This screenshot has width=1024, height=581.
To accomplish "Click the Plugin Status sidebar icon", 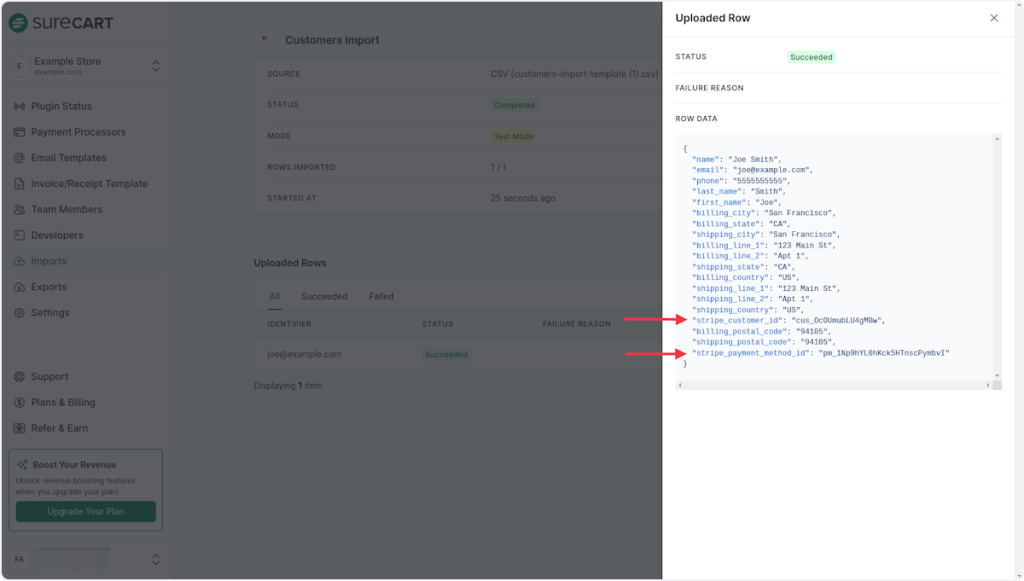I will click(x=20, y=106).
